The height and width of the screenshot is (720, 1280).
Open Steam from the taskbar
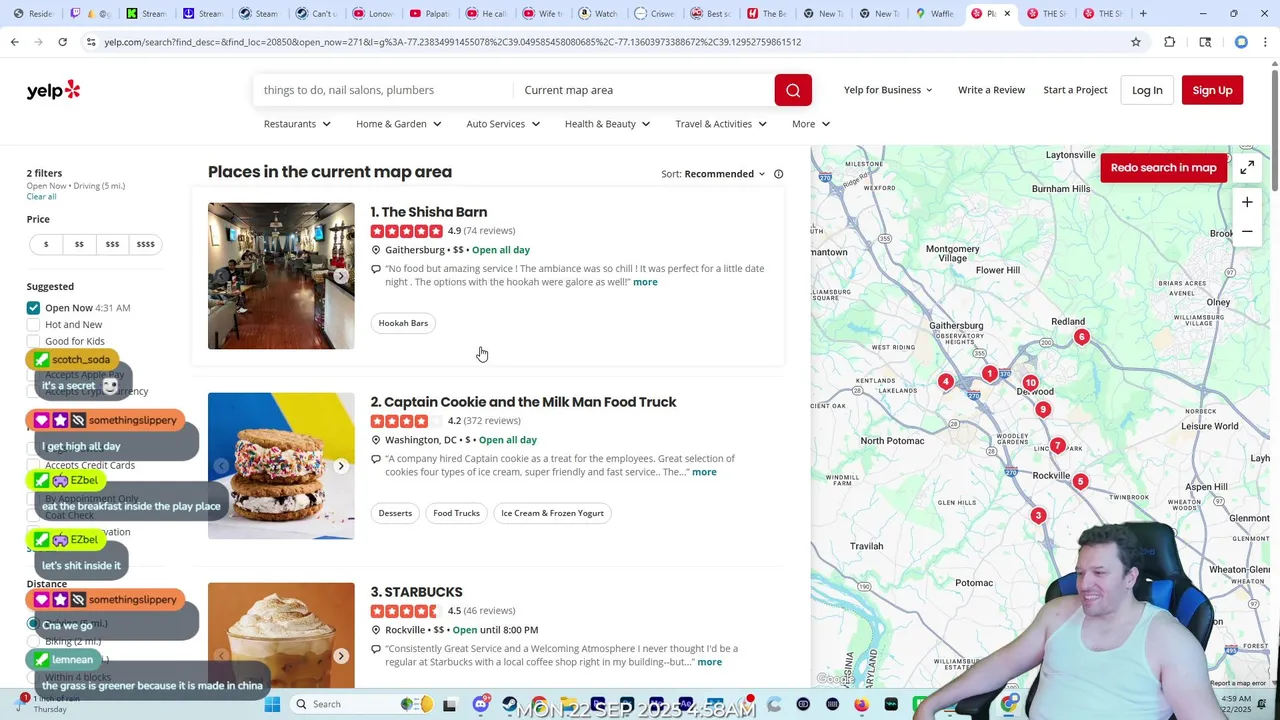click(x=510, y=704)
